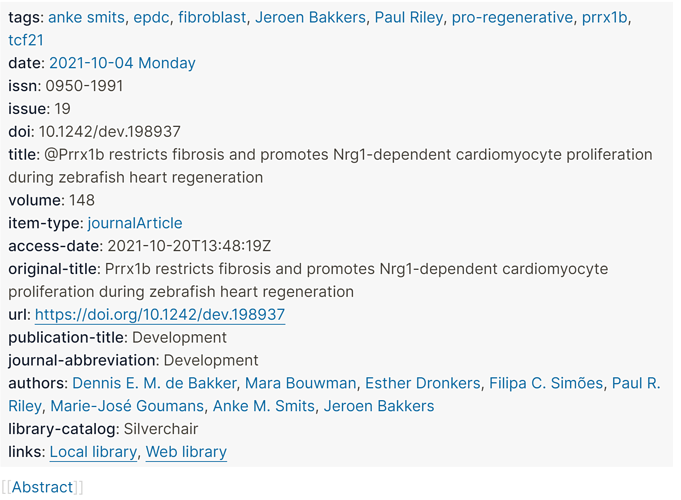Open author page Anke M. Smits
681x500 pixels.
tap(264, 406)
